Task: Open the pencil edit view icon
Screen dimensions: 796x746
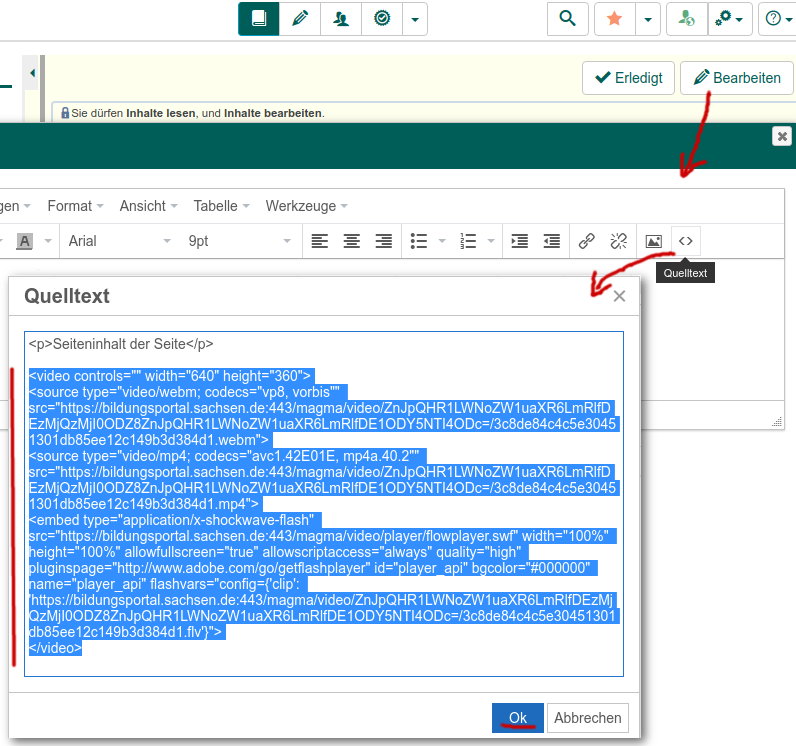Action: pyautogui.click(x=299, y=18)
